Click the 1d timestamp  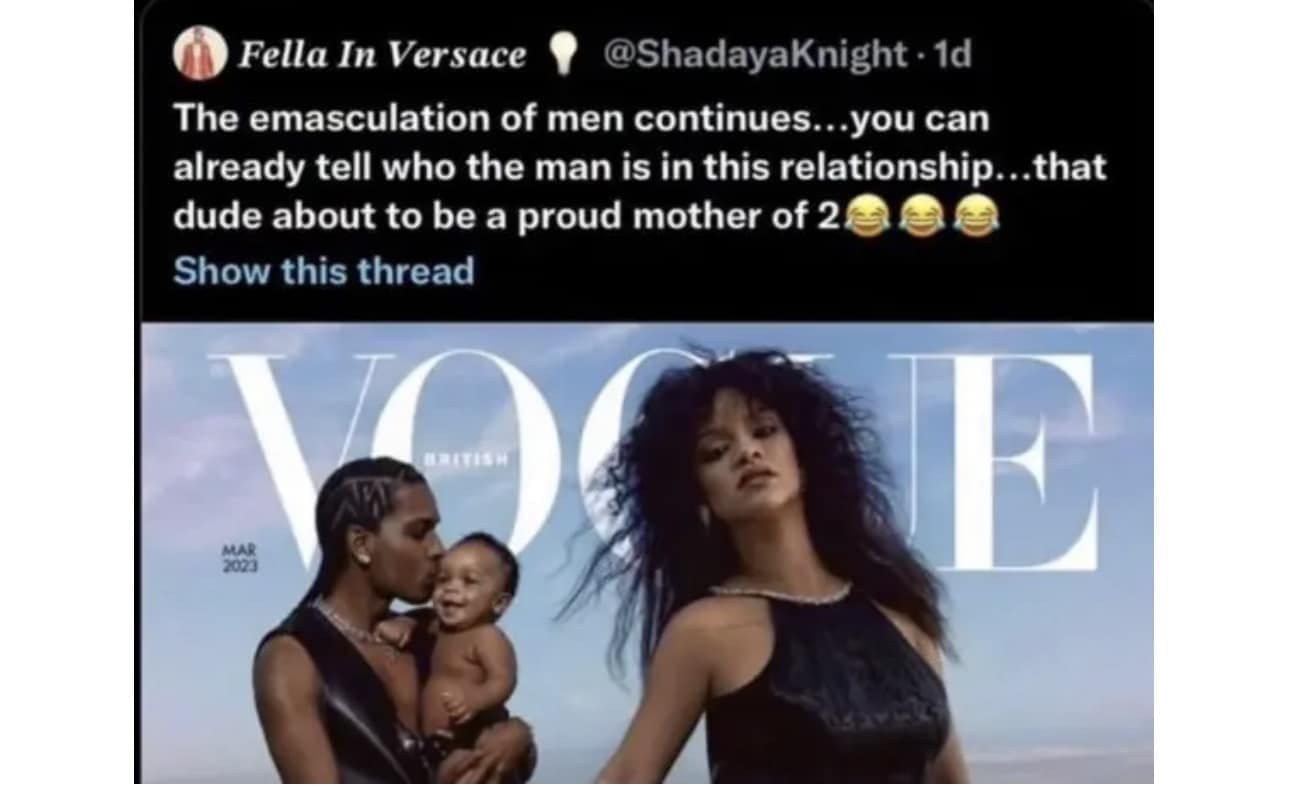point(949,55)
